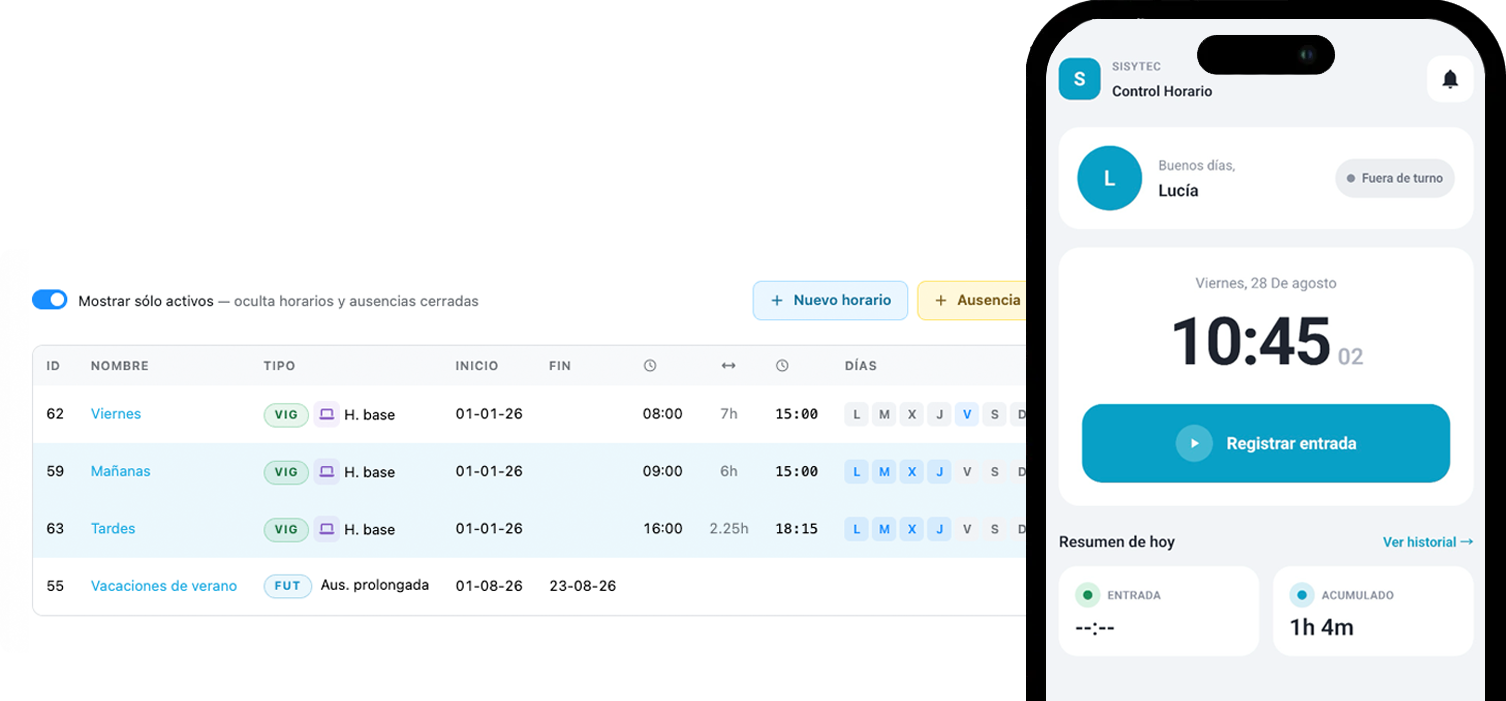The image size is (1506, 701).
Task: Toggle day L in the Mañanas row
Action: click(856, 471)
